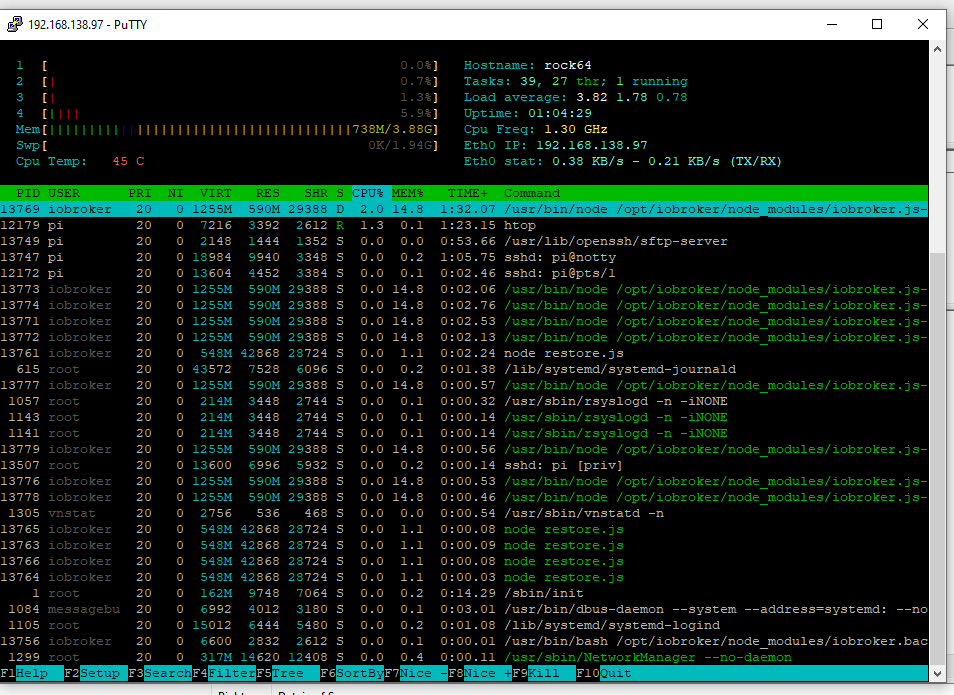954x695 pixels.
Task: Maximize the PuTTY window
Action: pos(877,23)
